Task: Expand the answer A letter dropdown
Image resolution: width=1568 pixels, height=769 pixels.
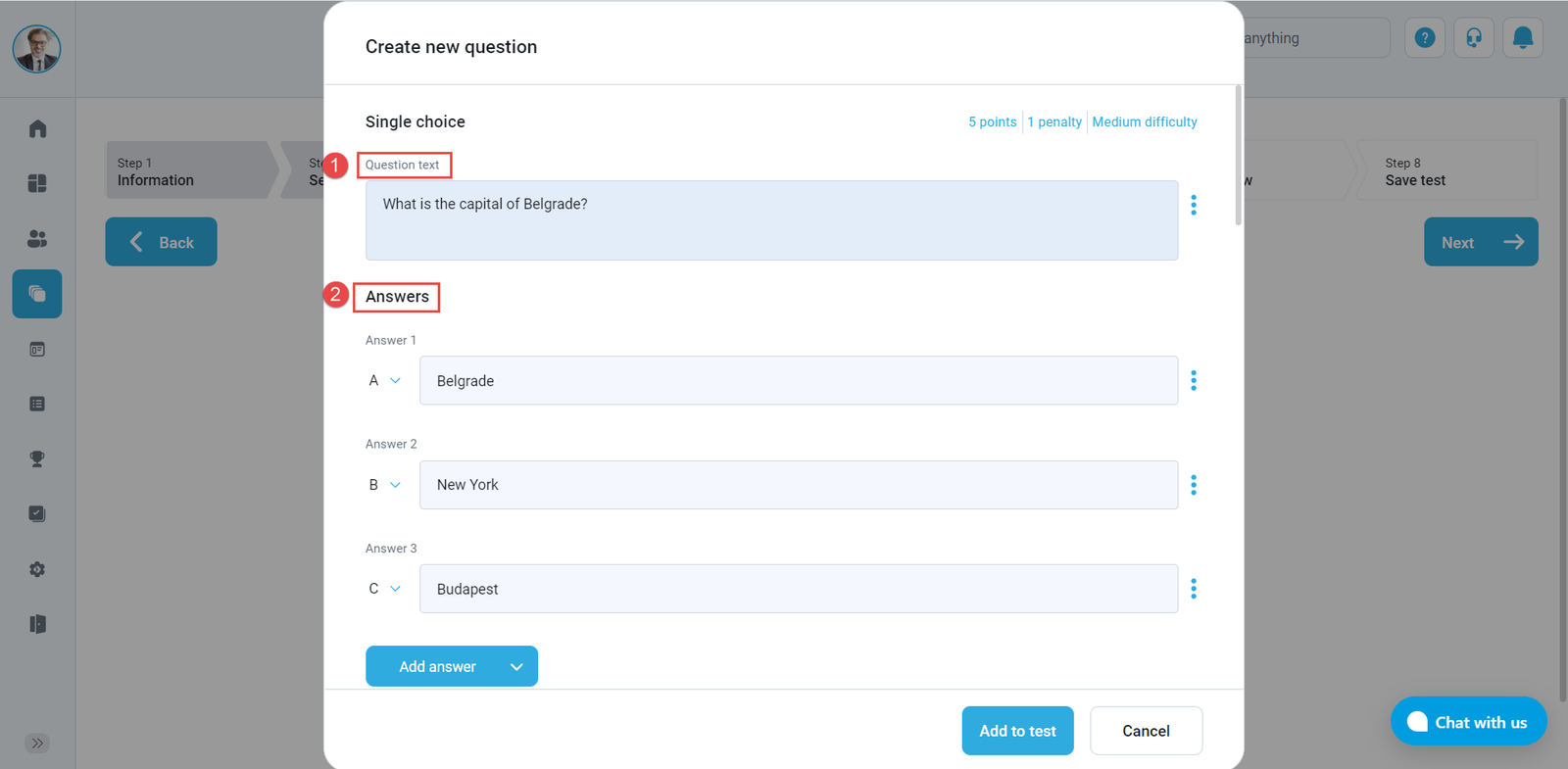Action: coord(384,380)
